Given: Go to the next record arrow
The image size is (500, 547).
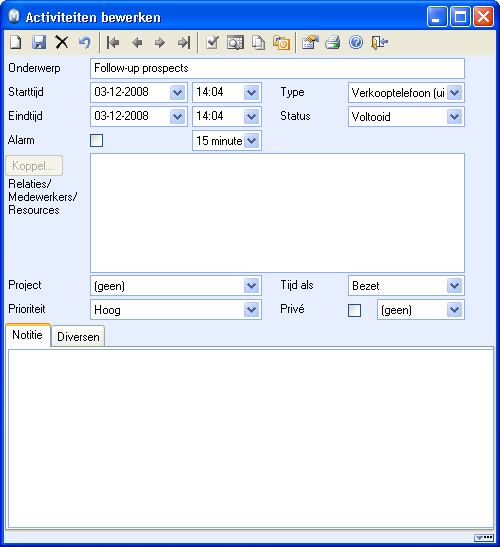Looking at the screenshot, I should [x=160, y=43].
